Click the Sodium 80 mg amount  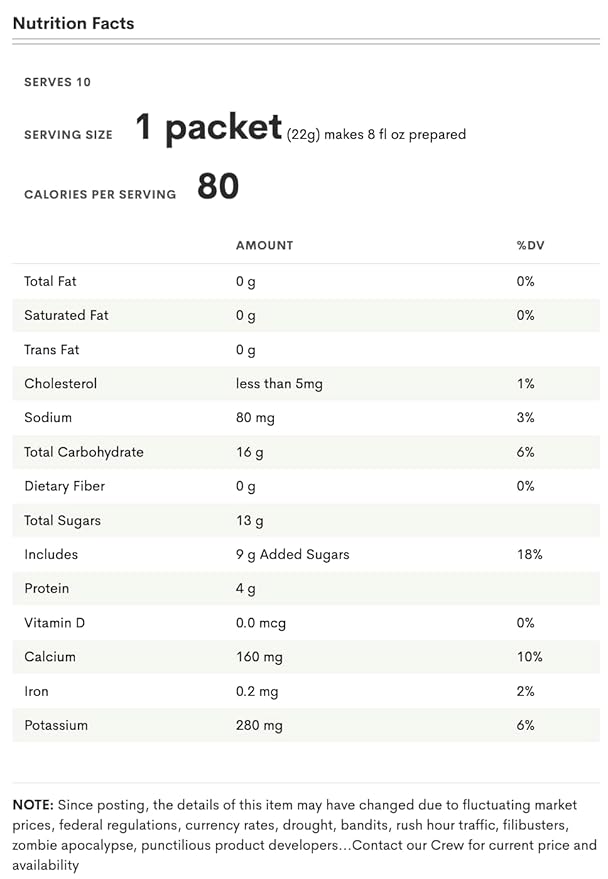[255, 418]
